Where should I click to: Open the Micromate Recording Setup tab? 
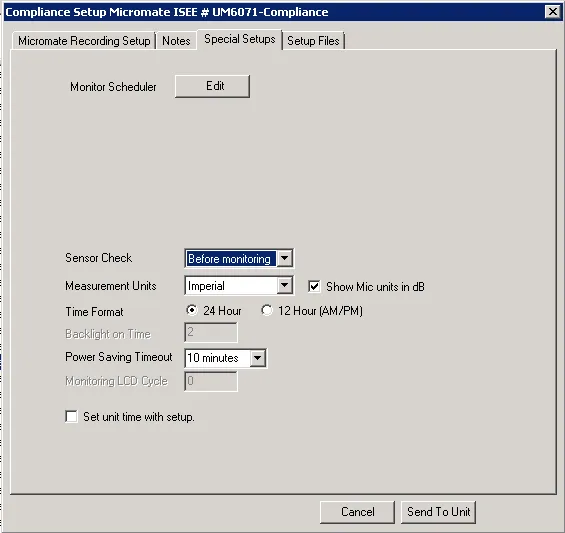click(x=84, y=41)
